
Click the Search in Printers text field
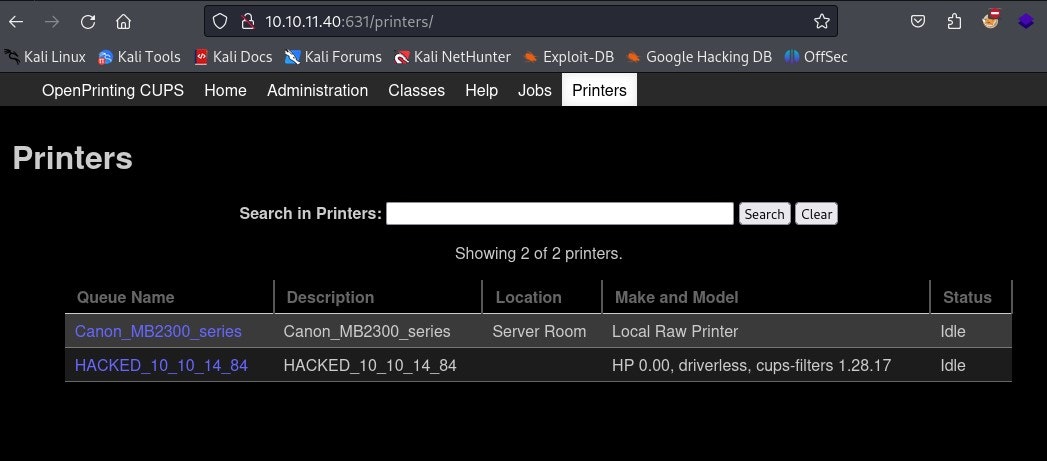[x=560, y=214]
